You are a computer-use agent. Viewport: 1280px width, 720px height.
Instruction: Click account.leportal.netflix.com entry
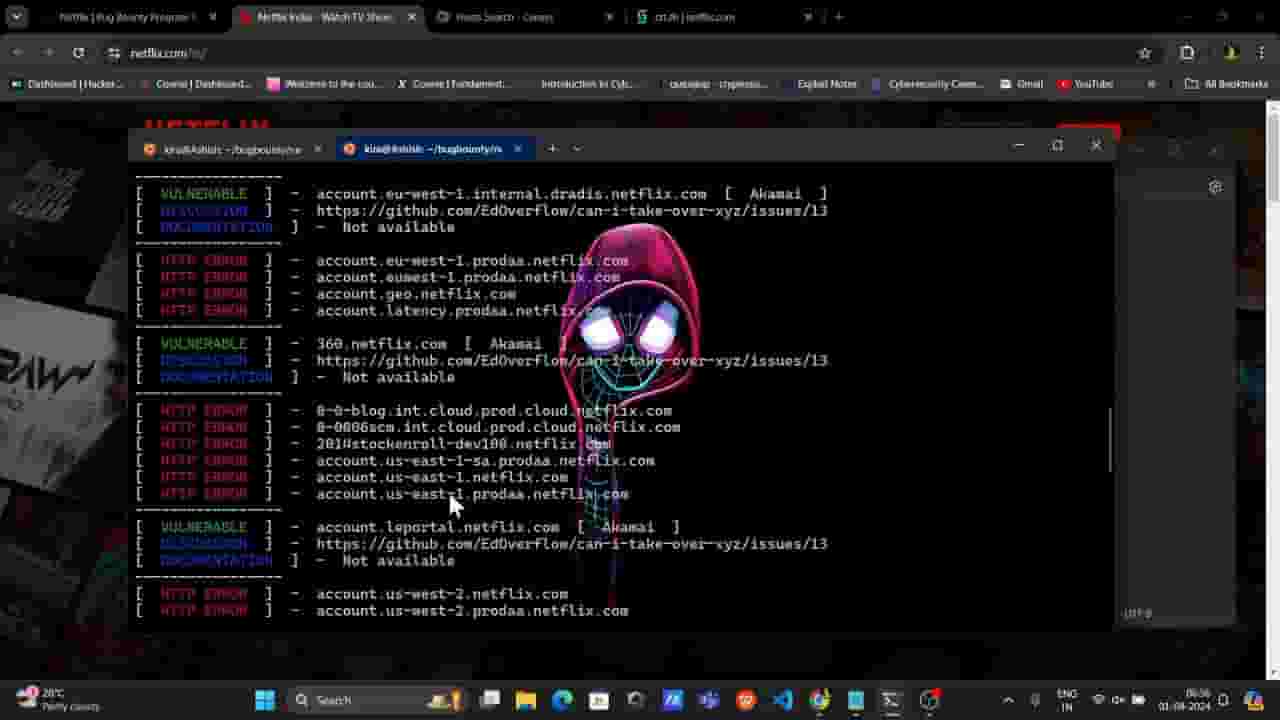pos(438,527)
